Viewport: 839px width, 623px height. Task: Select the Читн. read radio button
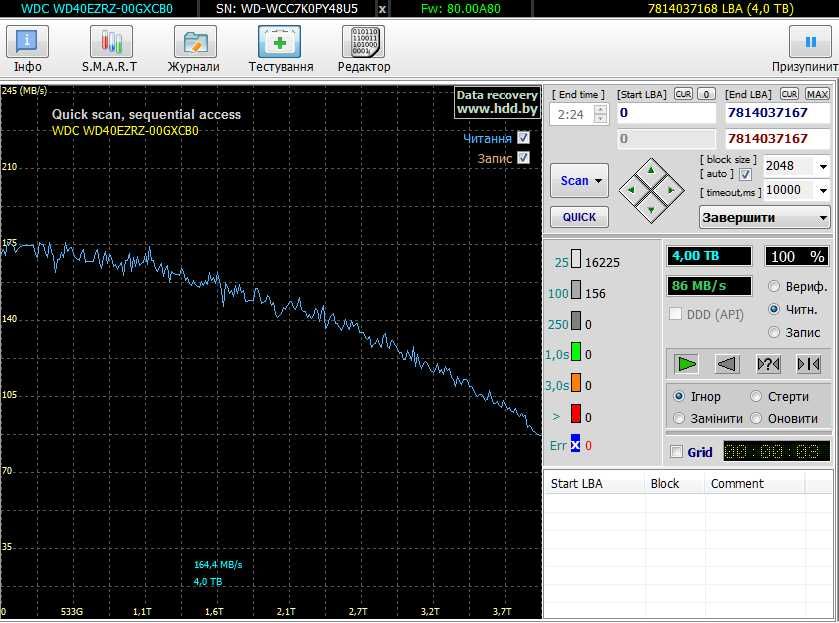pyautogui.click(x=774, y=309)
